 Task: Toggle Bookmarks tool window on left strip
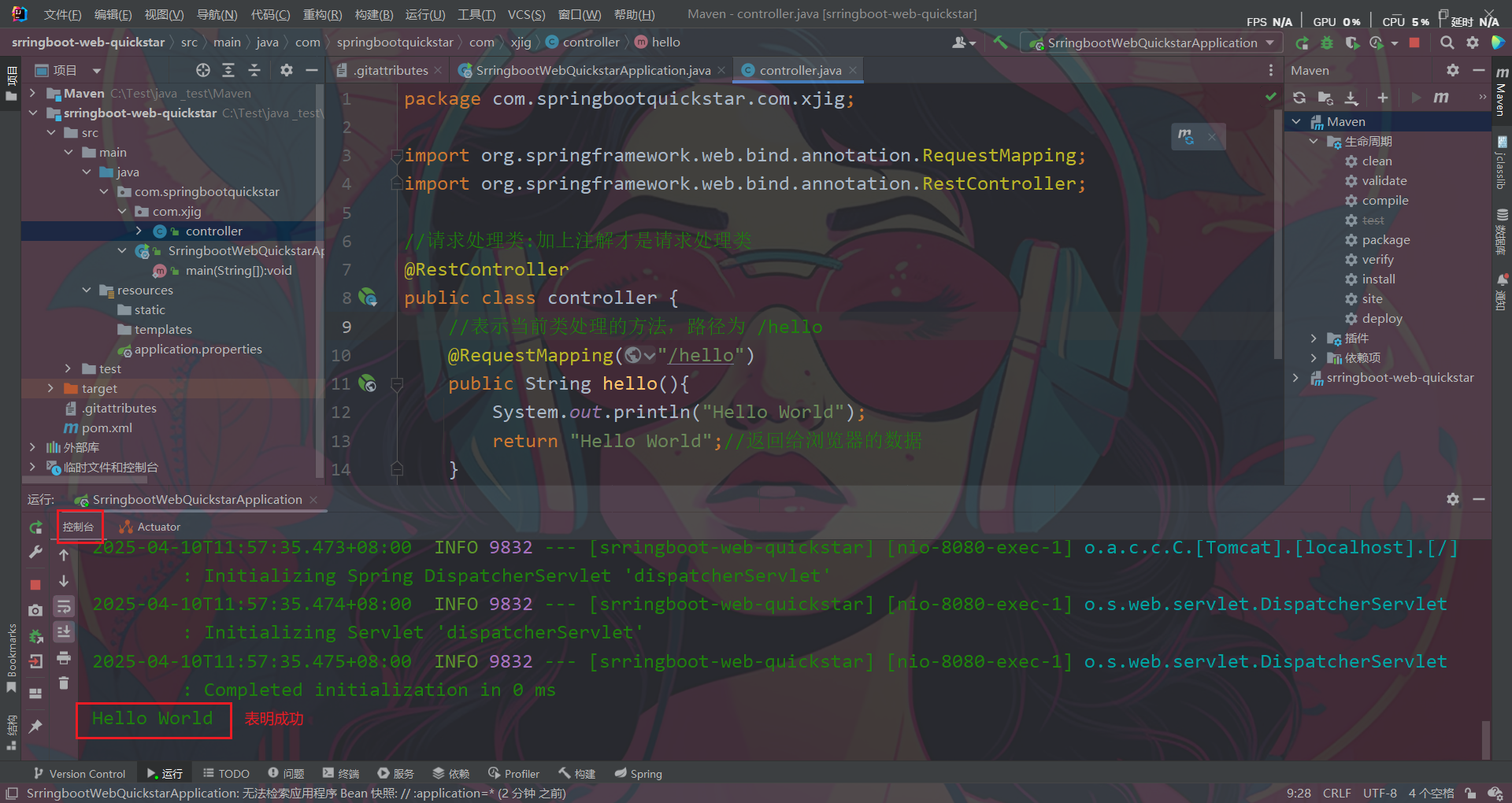tap(11, 658)
